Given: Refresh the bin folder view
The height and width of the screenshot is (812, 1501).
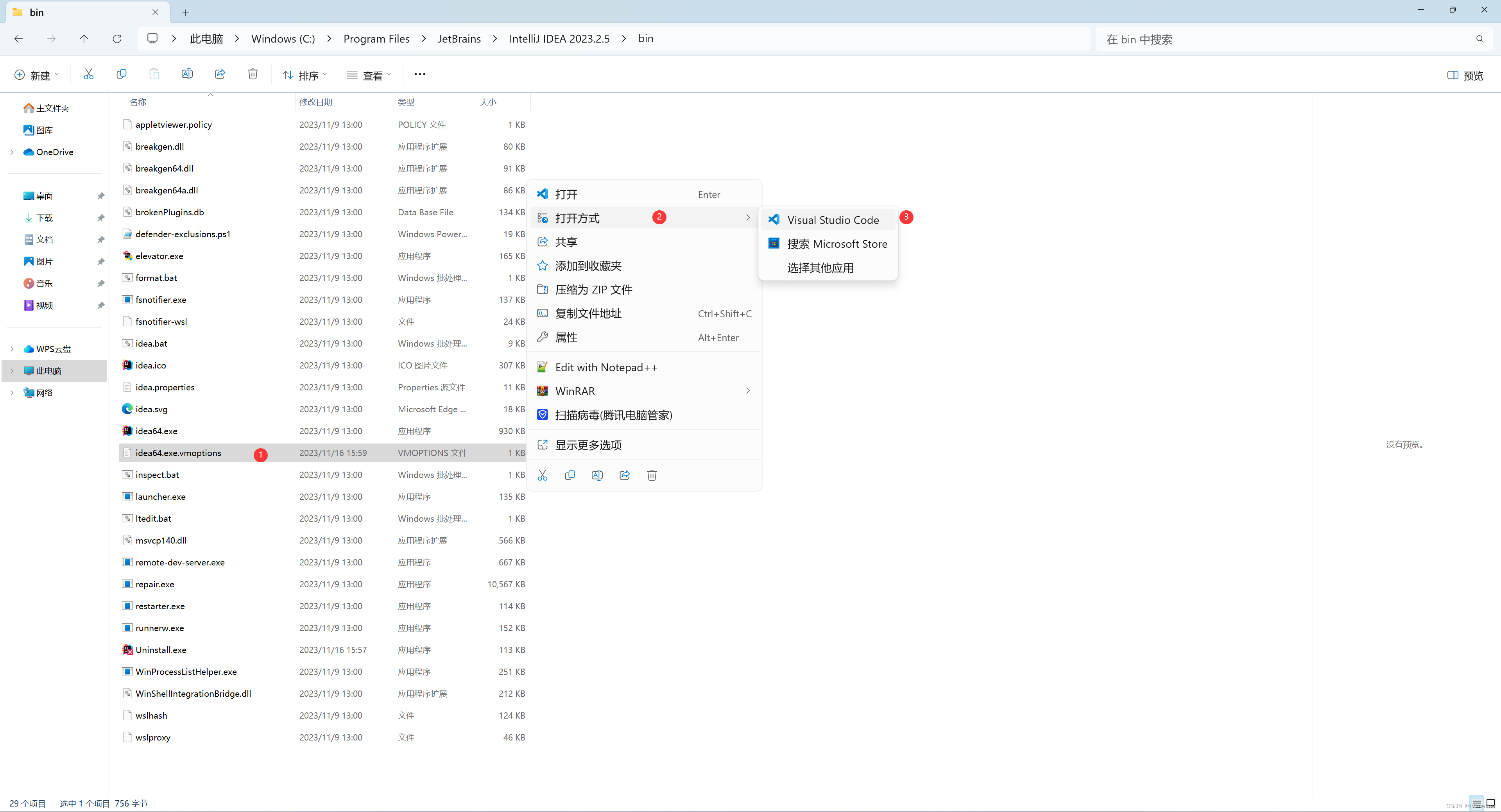Looking at the screenshot, I should pyautogui.click(x=117, y=38).
